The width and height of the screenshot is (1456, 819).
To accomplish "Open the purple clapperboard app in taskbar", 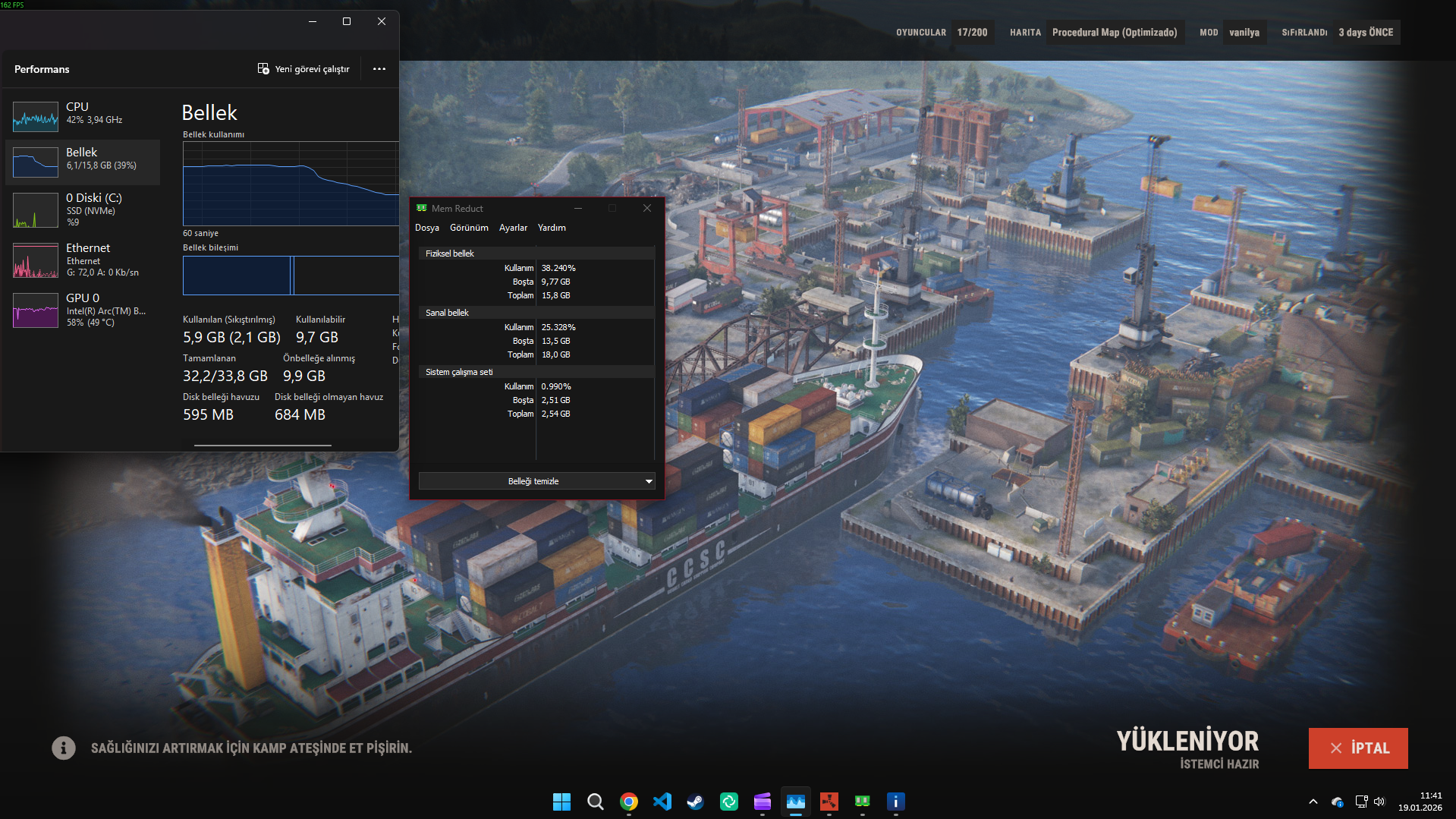I will coord(763,802).
